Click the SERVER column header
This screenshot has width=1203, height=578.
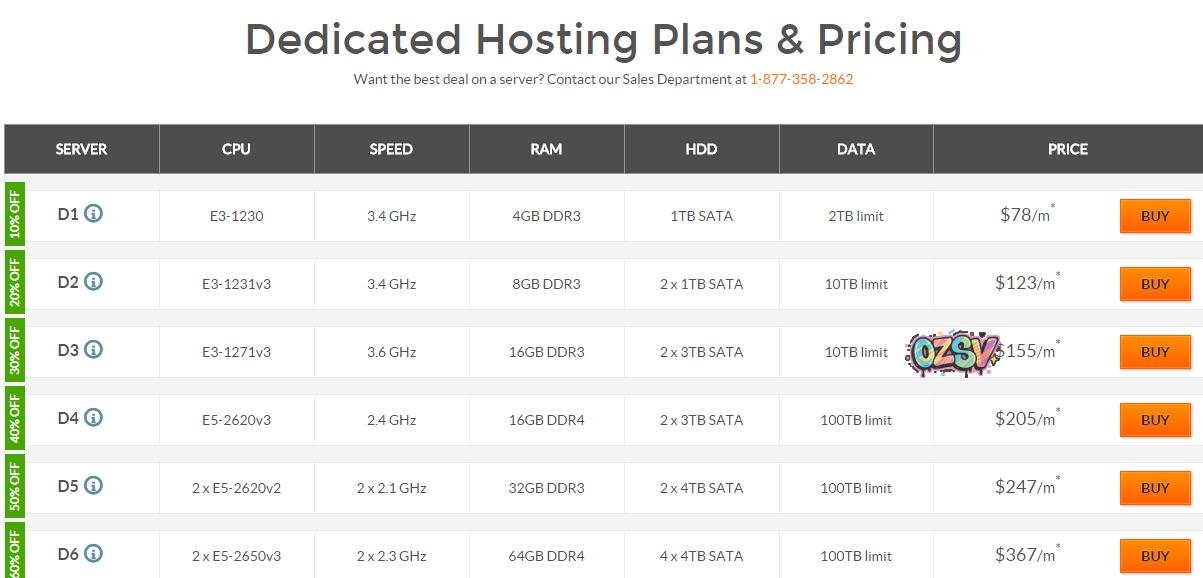point(81,149)
